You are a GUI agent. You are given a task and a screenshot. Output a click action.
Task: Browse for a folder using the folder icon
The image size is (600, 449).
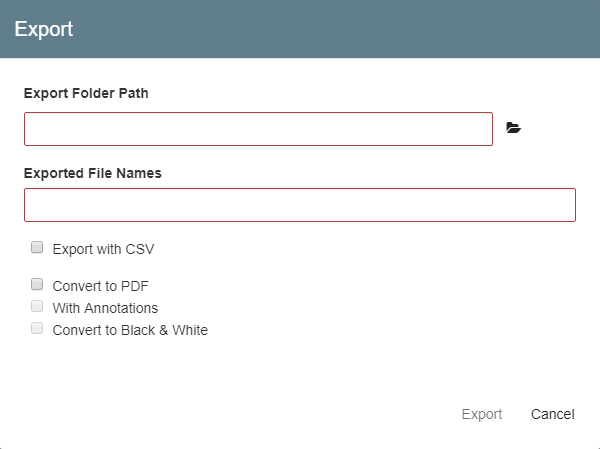pos(514,128)
